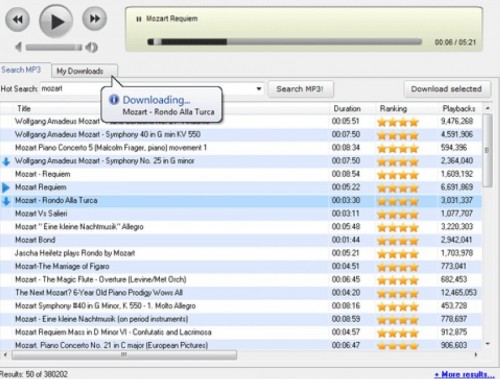Expand the Hot Search dropdown arrow
This screenshot has width=500, height=379.
[259, 89]
